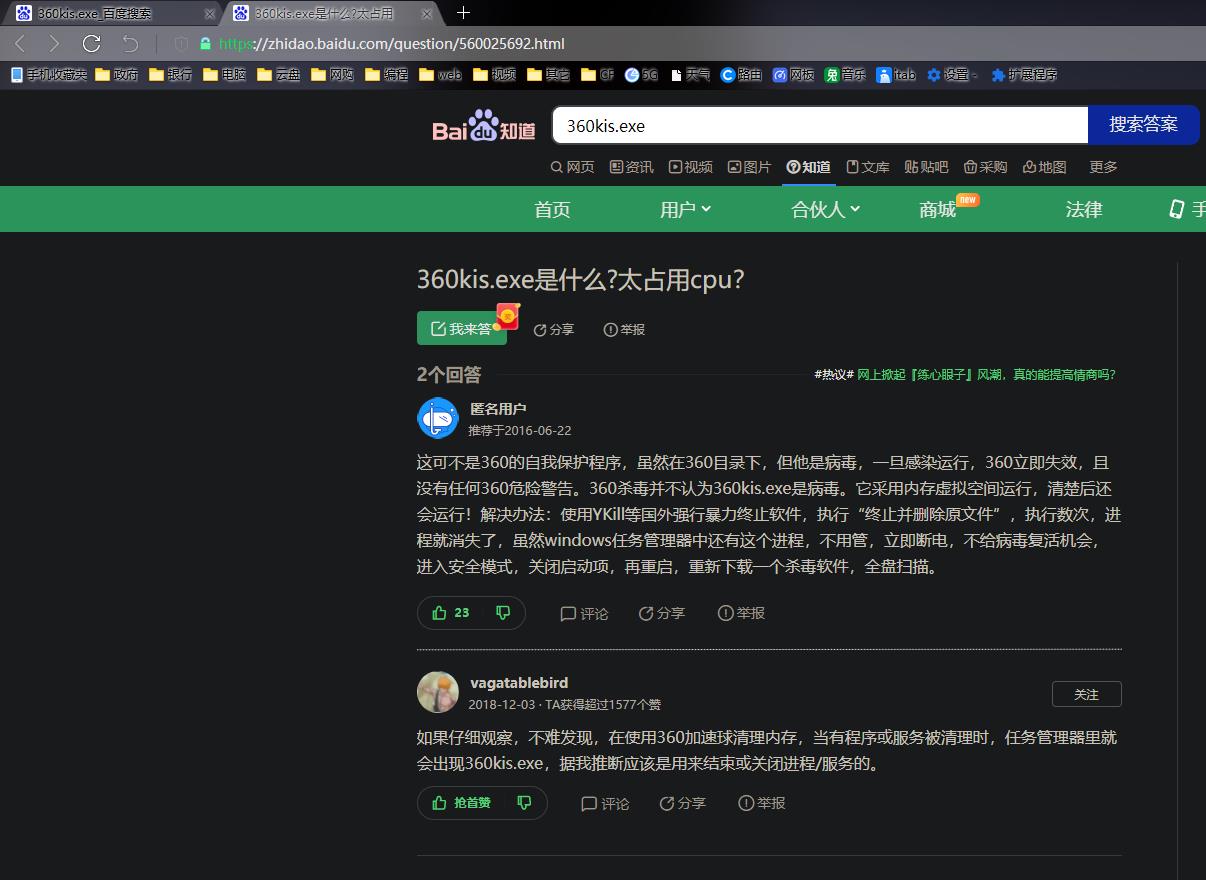This screenshot has width=1206, height=880.
Task: Share the 匿名用户 answer via 分享
Action: point(662,613)
